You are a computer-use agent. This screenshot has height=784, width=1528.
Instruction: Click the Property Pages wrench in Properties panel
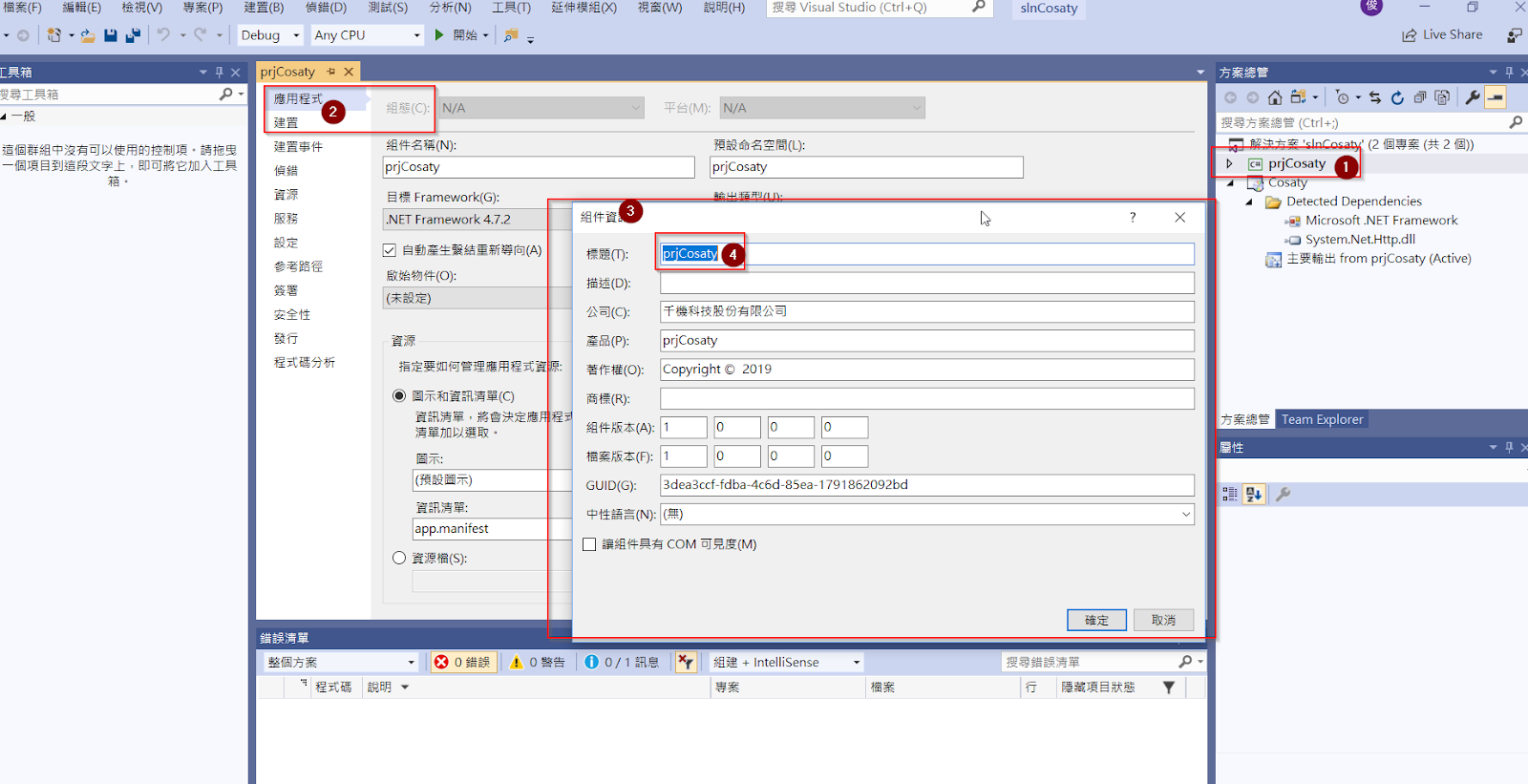pyautogui.click(x=1283, y=494)
